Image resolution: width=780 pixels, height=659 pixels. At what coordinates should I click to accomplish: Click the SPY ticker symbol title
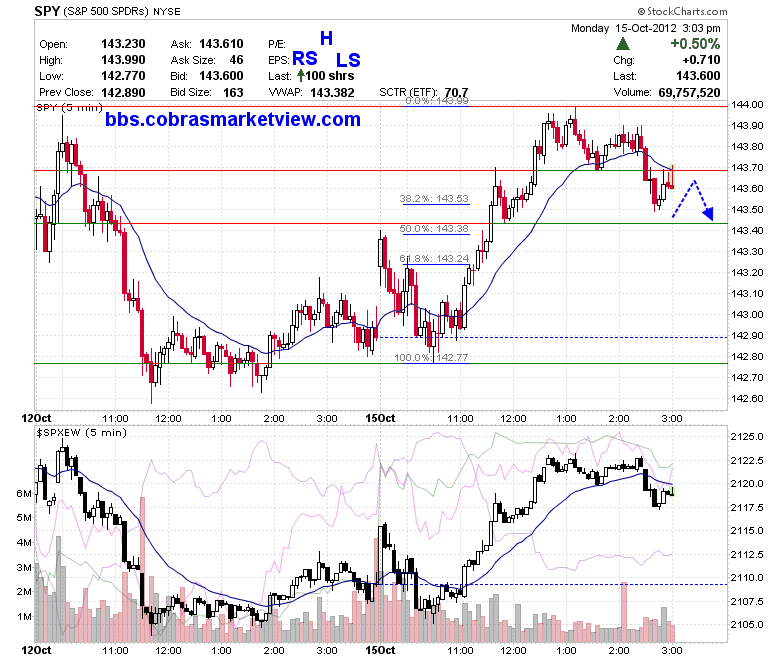point(47,11)
